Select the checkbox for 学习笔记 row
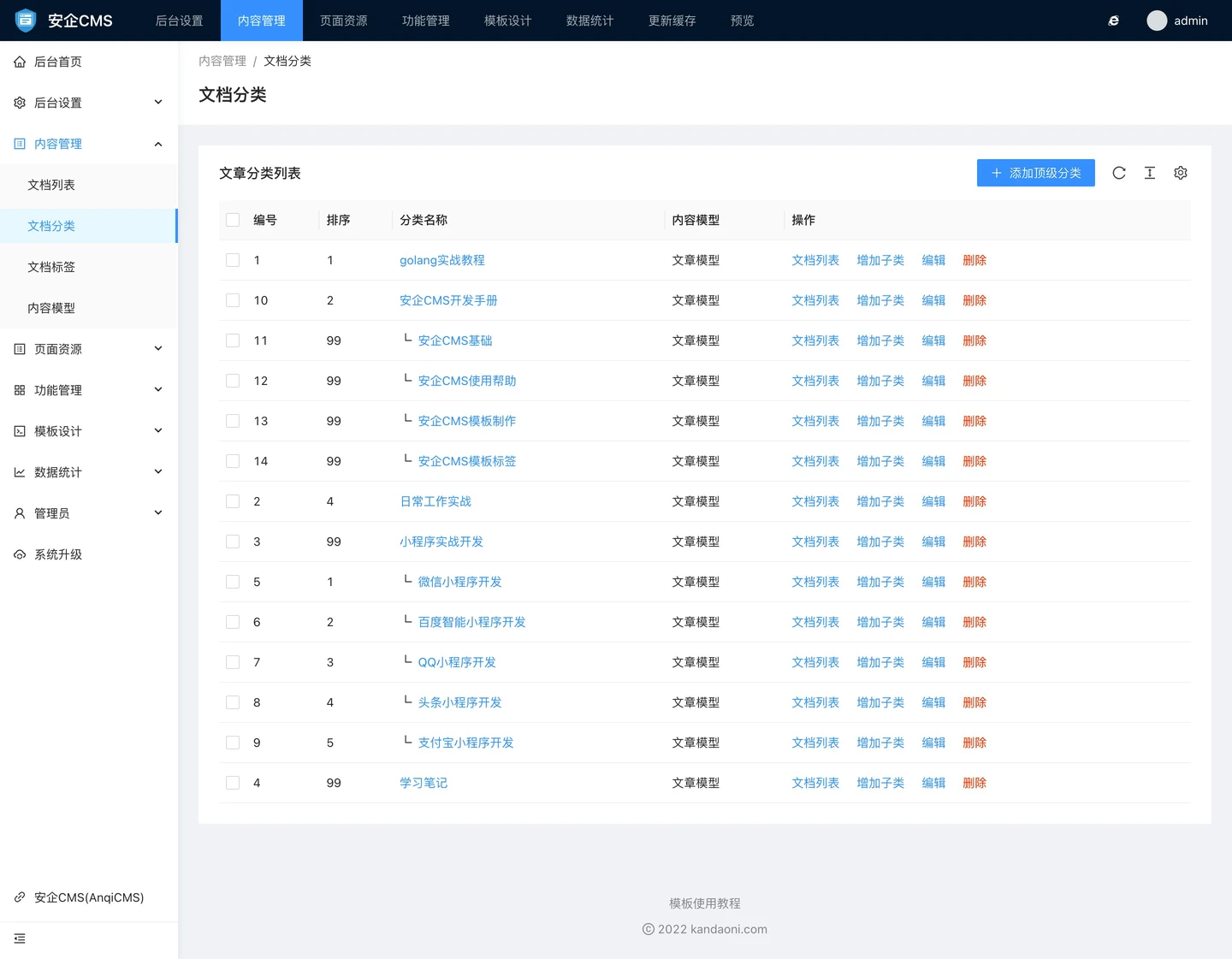Screen dimensions: 1232x959 pyautogui.click(x=233, y=783)
